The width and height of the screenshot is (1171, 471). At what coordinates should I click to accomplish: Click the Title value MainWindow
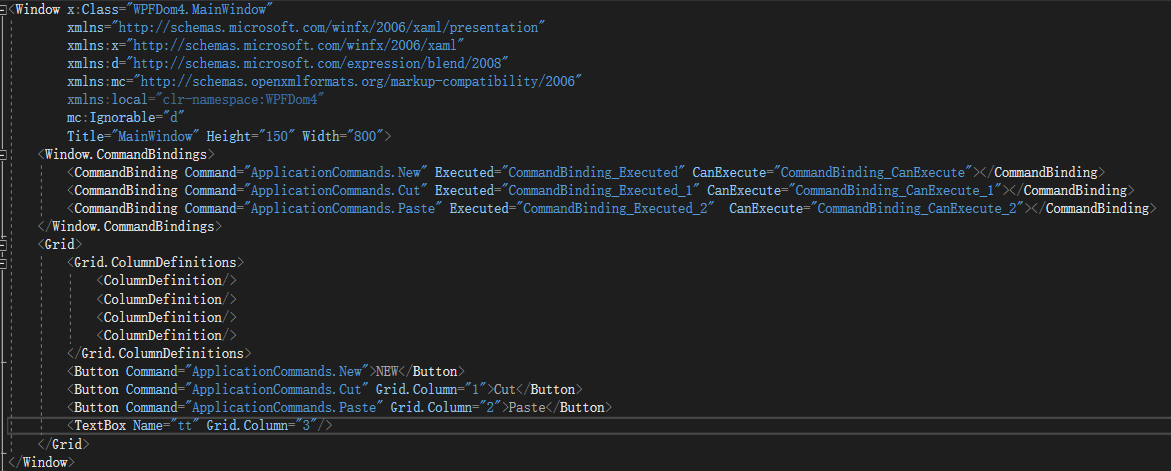point(161,135)
